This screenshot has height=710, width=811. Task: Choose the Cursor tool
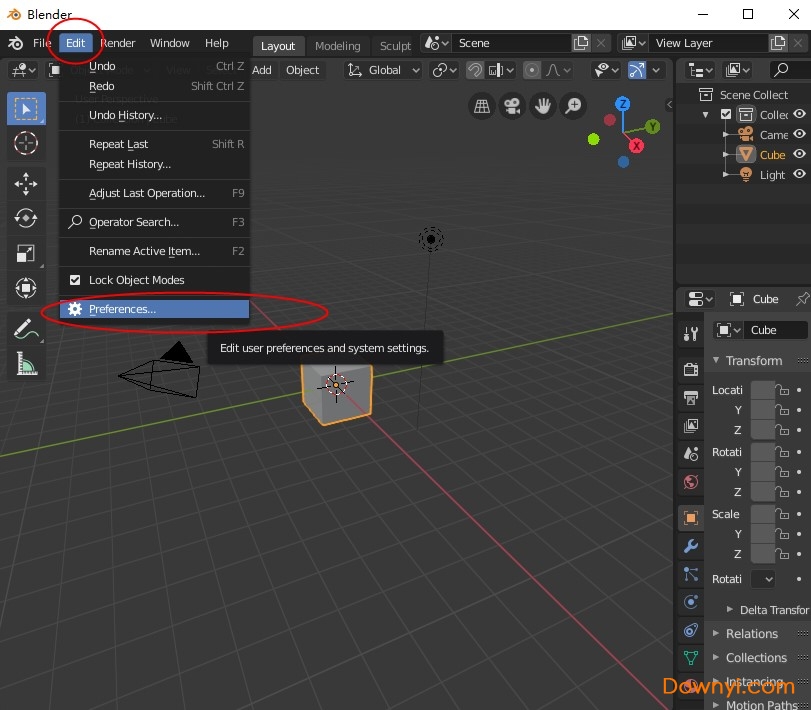[x=26, y=143]
